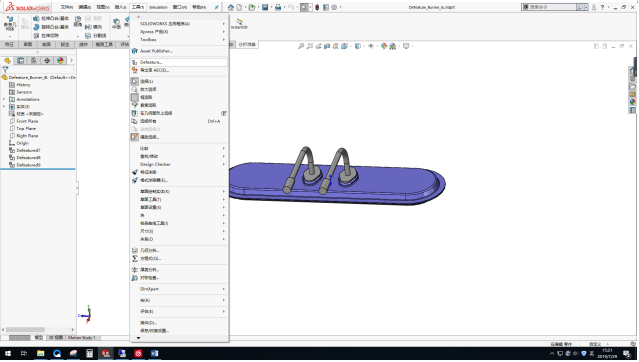Open the DisplayManager appearance ball tab
This screenshot has width=639, height=362.
click(60, 60)
